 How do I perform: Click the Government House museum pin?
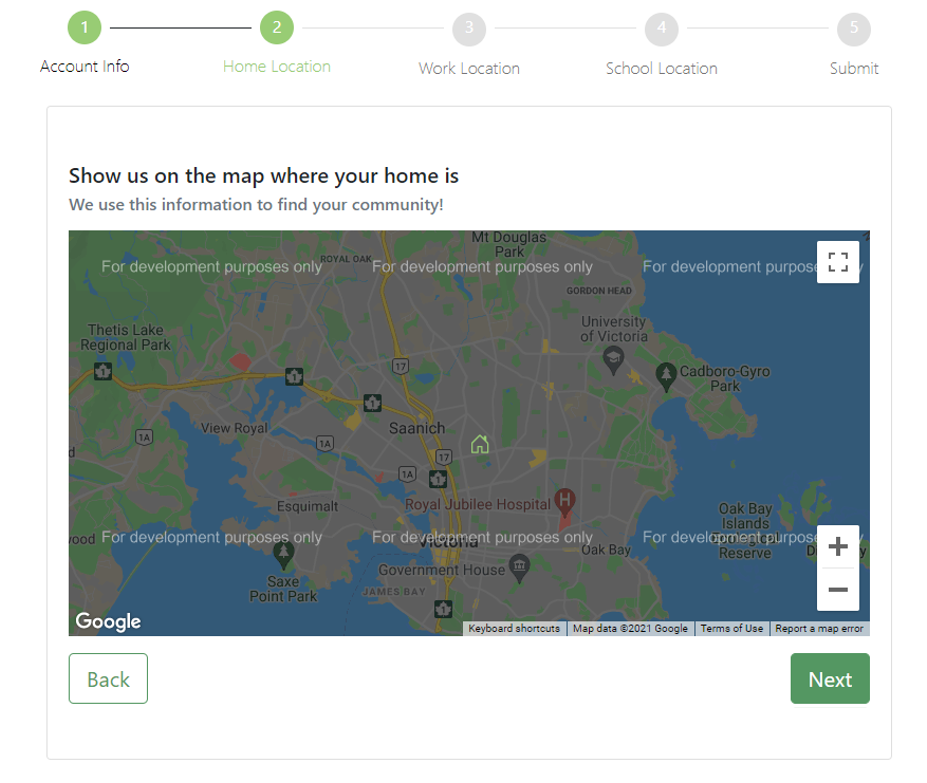[519, 568]
